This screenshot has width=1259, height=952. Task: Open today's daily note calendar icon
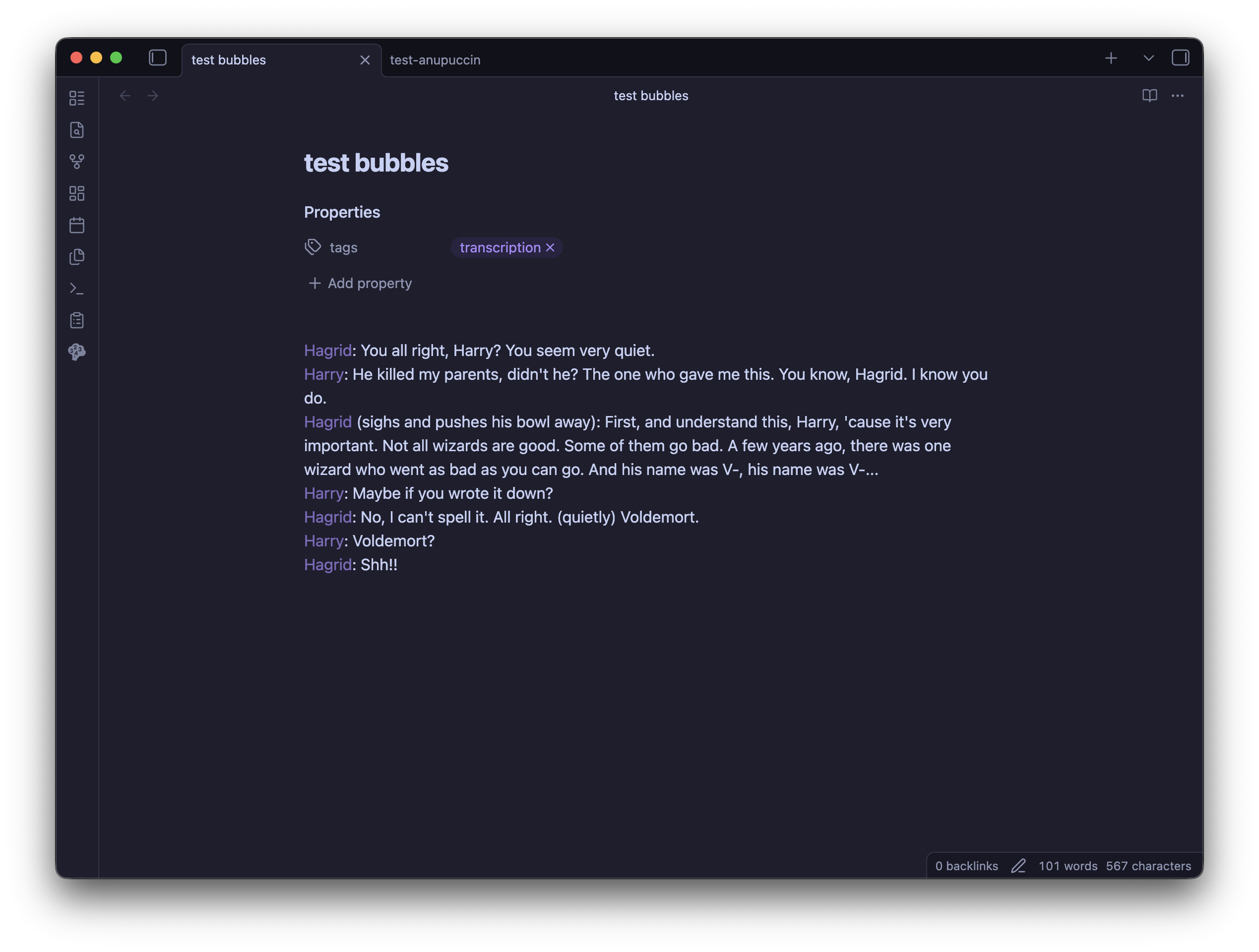77,225
